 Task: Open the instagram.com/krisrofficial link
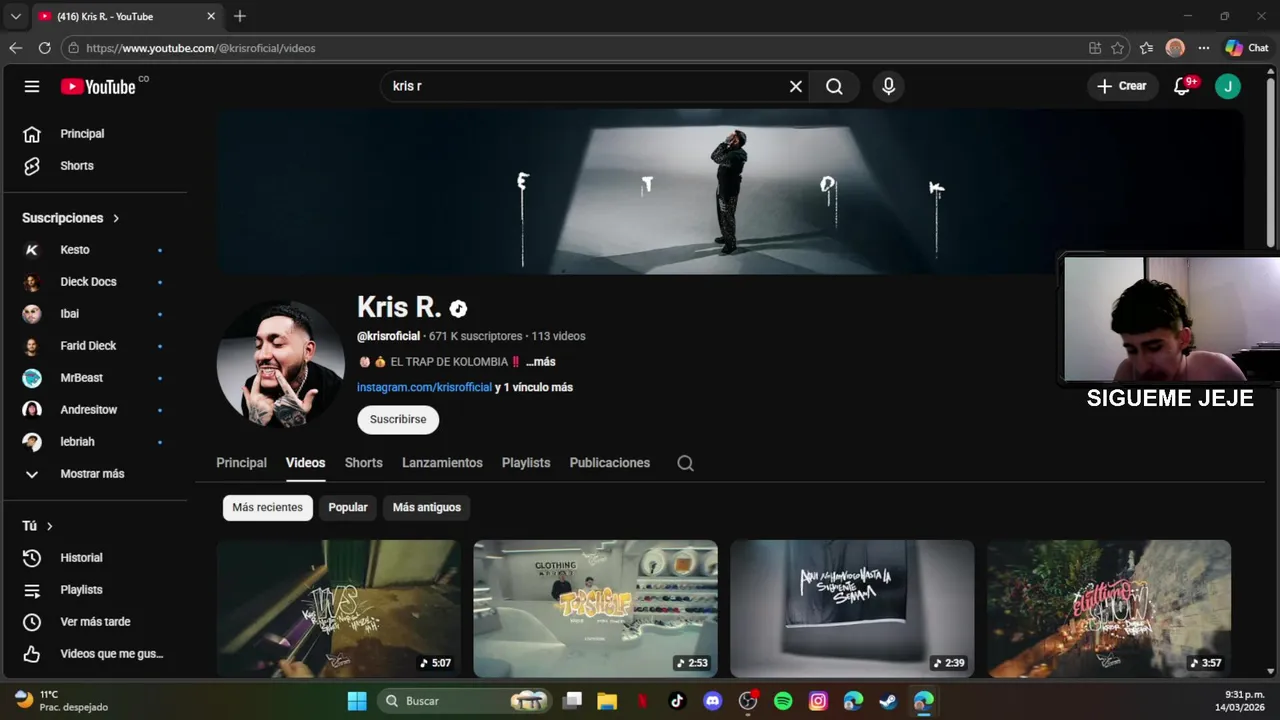[424, 387]
